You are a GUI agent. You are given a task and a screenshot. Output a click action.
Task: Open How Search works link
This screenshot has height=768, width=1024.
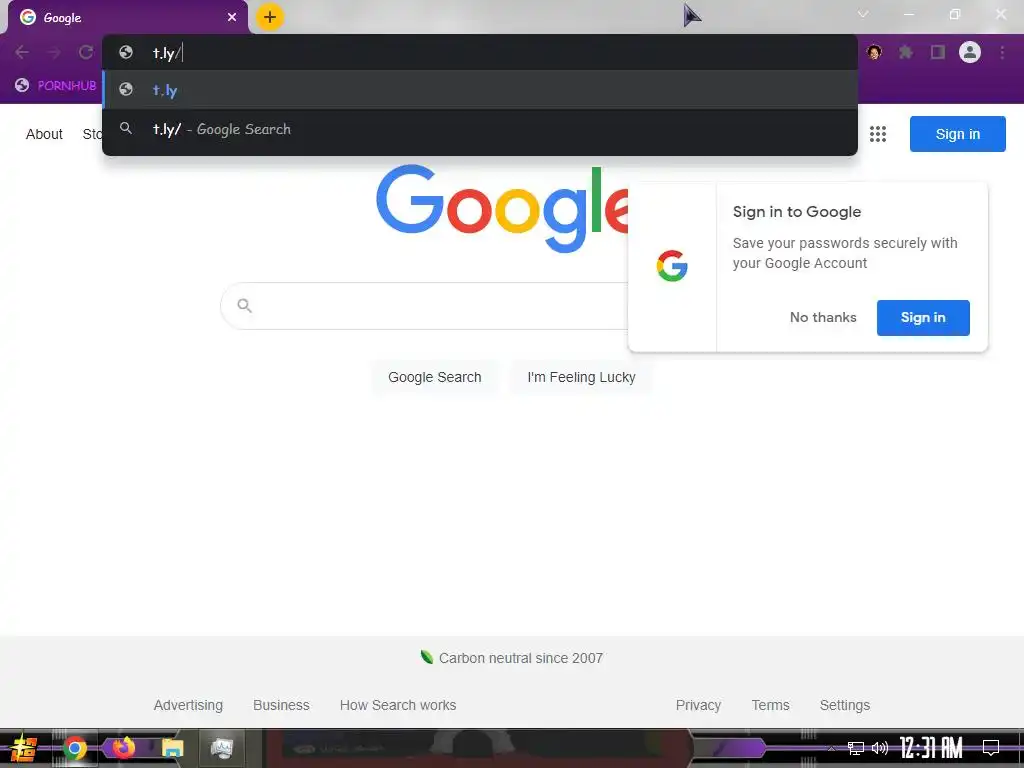point(398,705)
